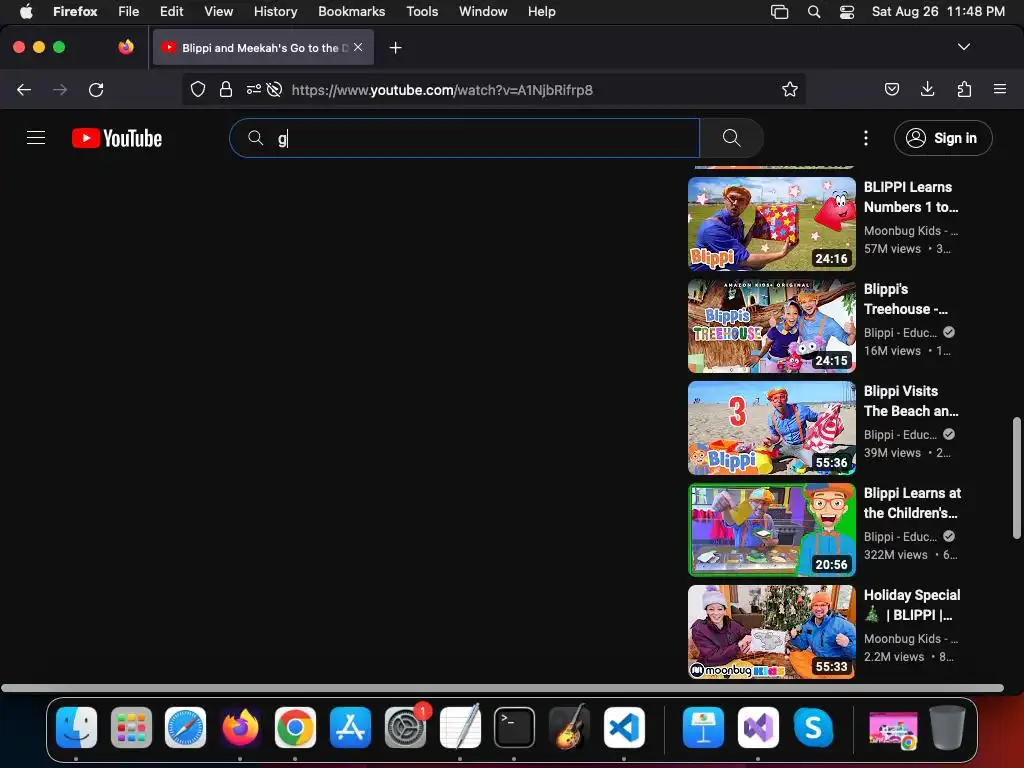Open Blippi's Treehouse video thumbnail
Viewport: 1024px width, 768px height.
(x=772, y=326)
